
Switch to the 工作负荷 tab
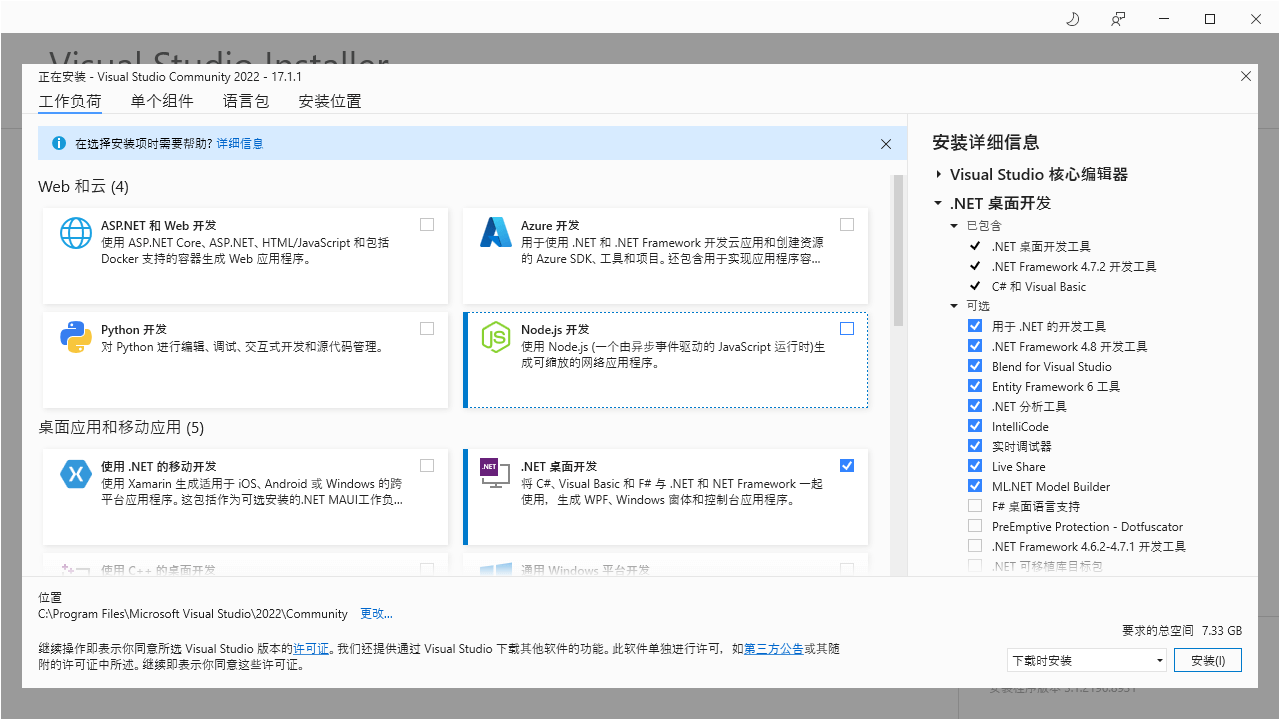coord(70,101)
